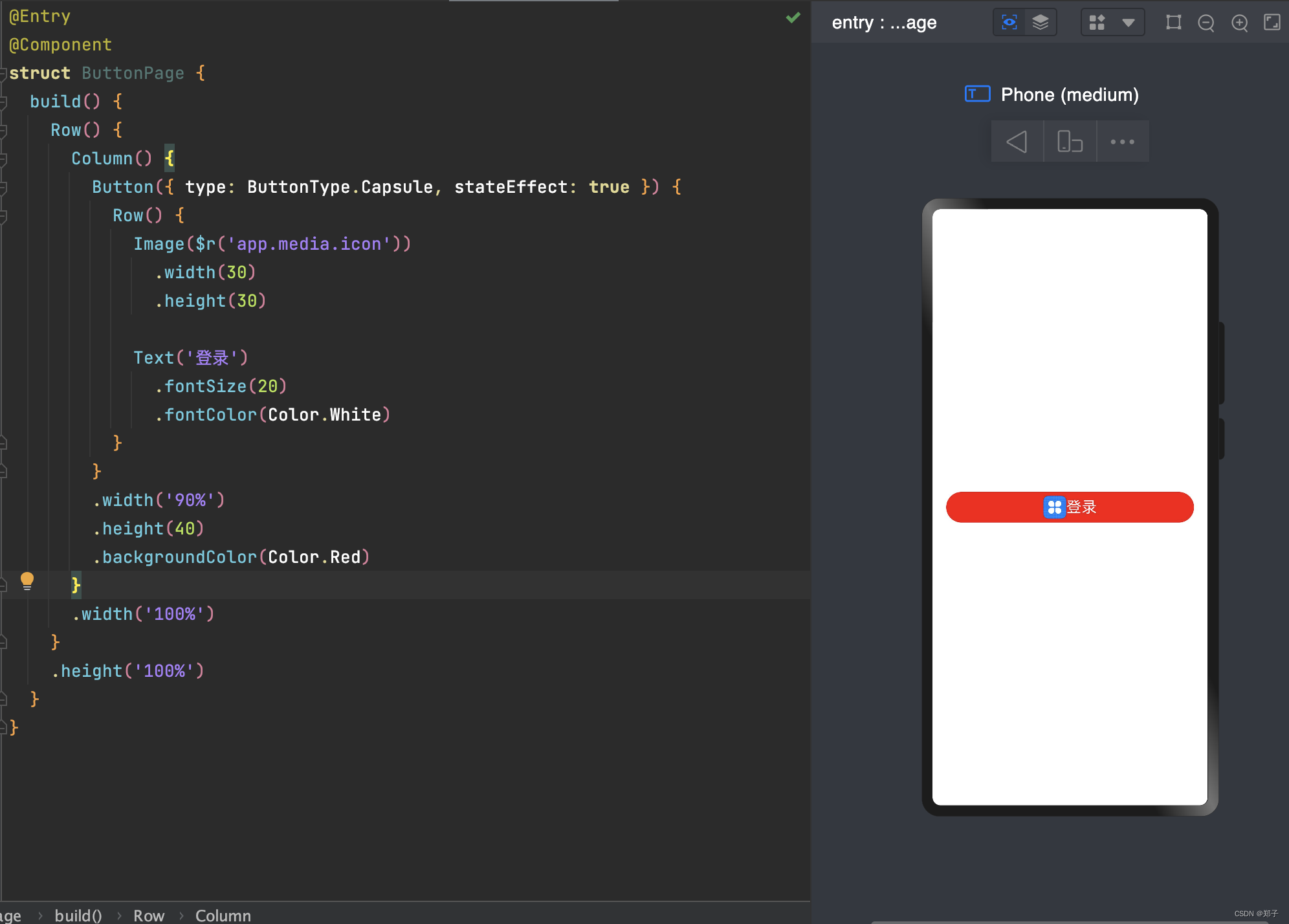This screenshot has height=924, width=1289.
Task: Rotate device using the phone orientation icon
Action: tap(1070, 142)
